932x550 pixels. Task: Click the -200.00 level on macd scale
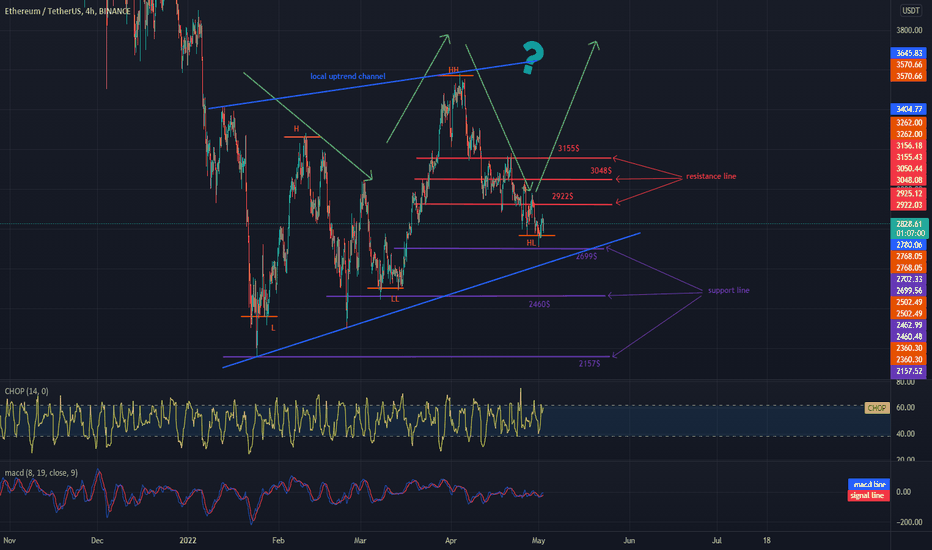click(x=909, y=522)
